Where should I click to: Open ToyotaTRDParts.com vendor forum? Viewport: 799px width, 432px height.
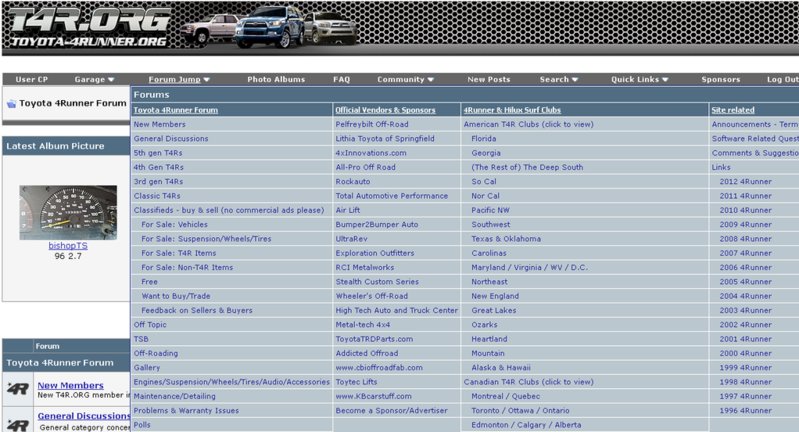374,339
